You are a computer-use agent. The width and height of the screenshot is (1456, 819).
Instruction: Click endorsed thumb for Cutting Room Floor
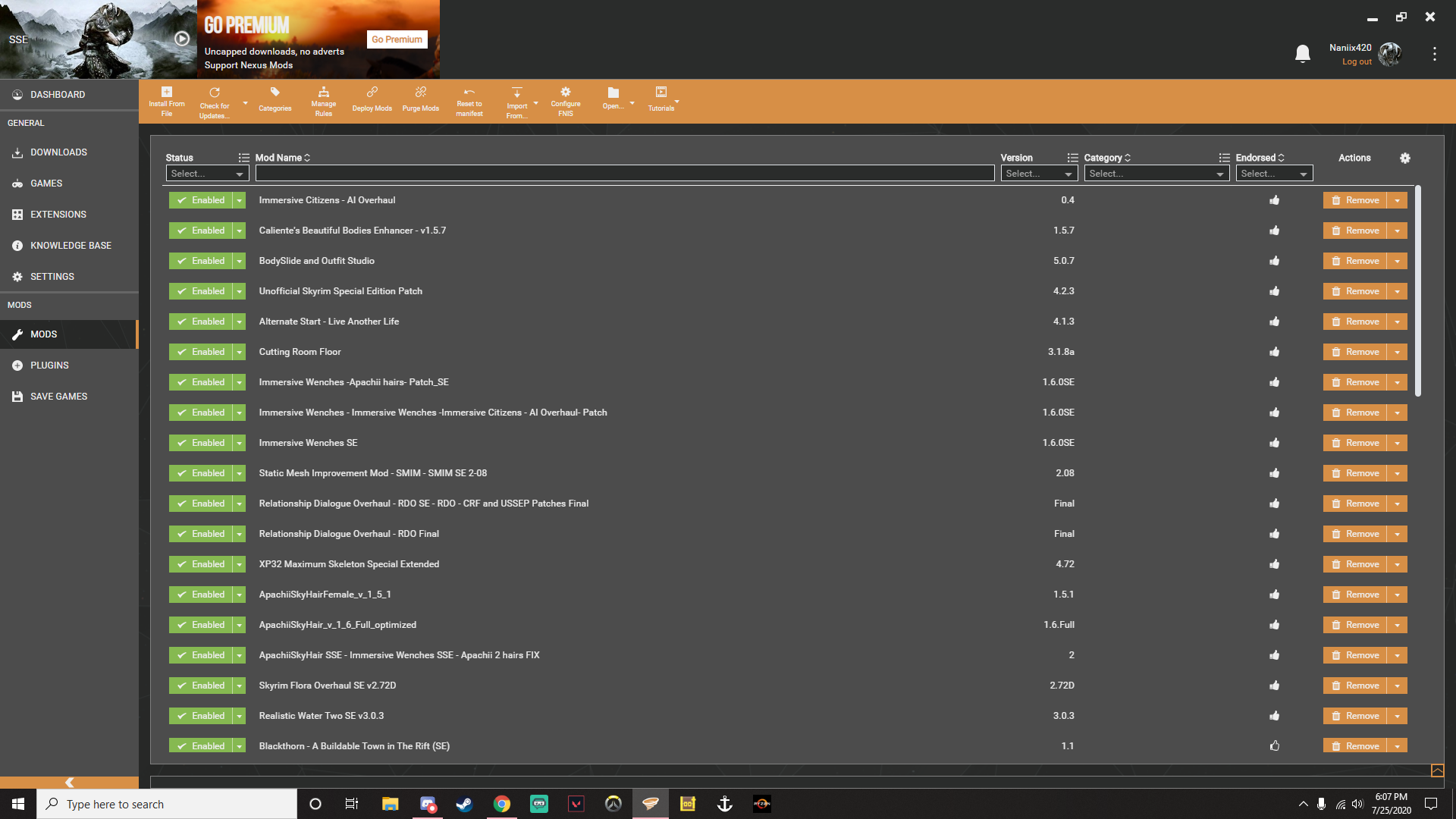1275,352
